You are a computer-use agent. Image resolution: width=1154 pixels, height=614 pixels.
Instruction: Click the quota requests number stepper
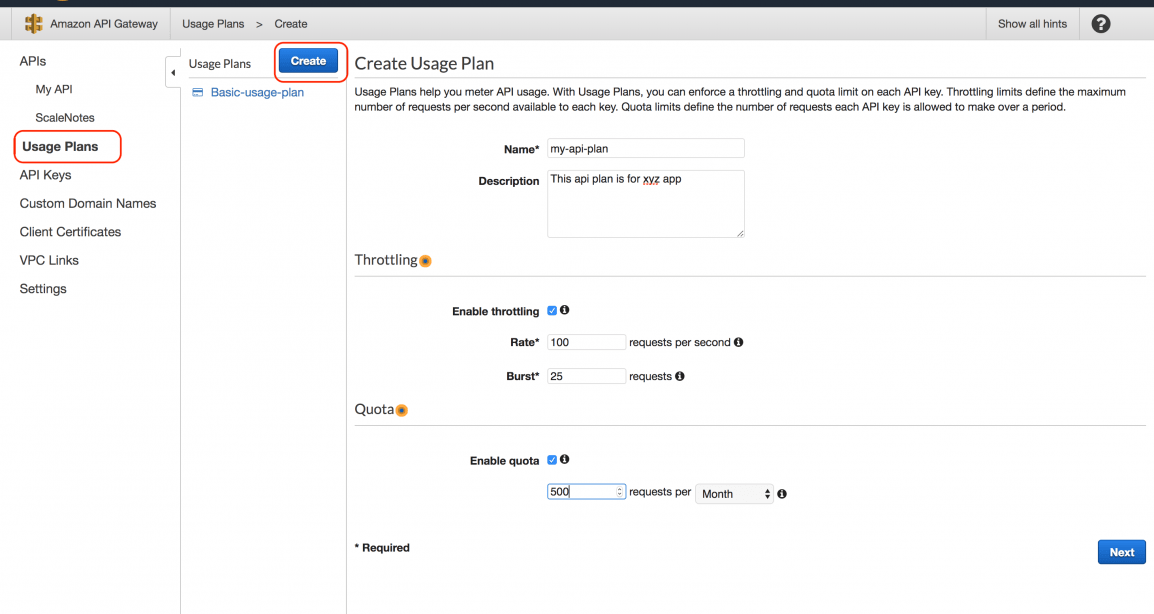[x=620, y=492]
